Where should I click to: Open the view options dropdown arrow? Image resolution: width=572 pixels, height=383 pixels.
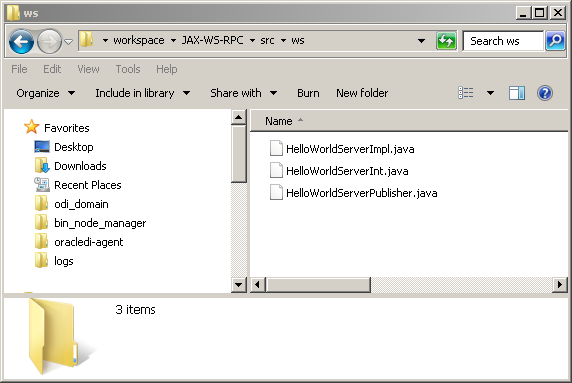[491, 93]
